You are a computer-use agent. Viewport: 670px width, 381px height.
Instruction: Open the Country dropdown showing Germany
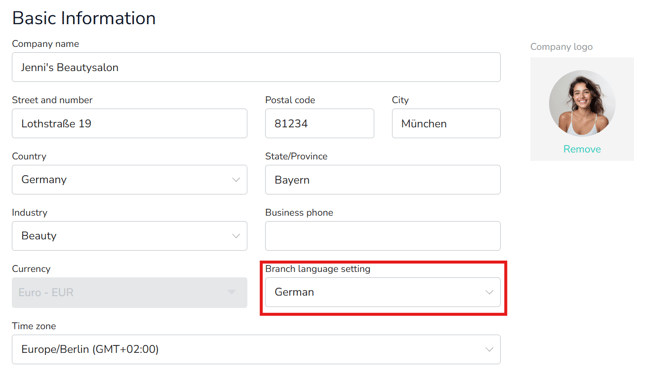[129, 180]
